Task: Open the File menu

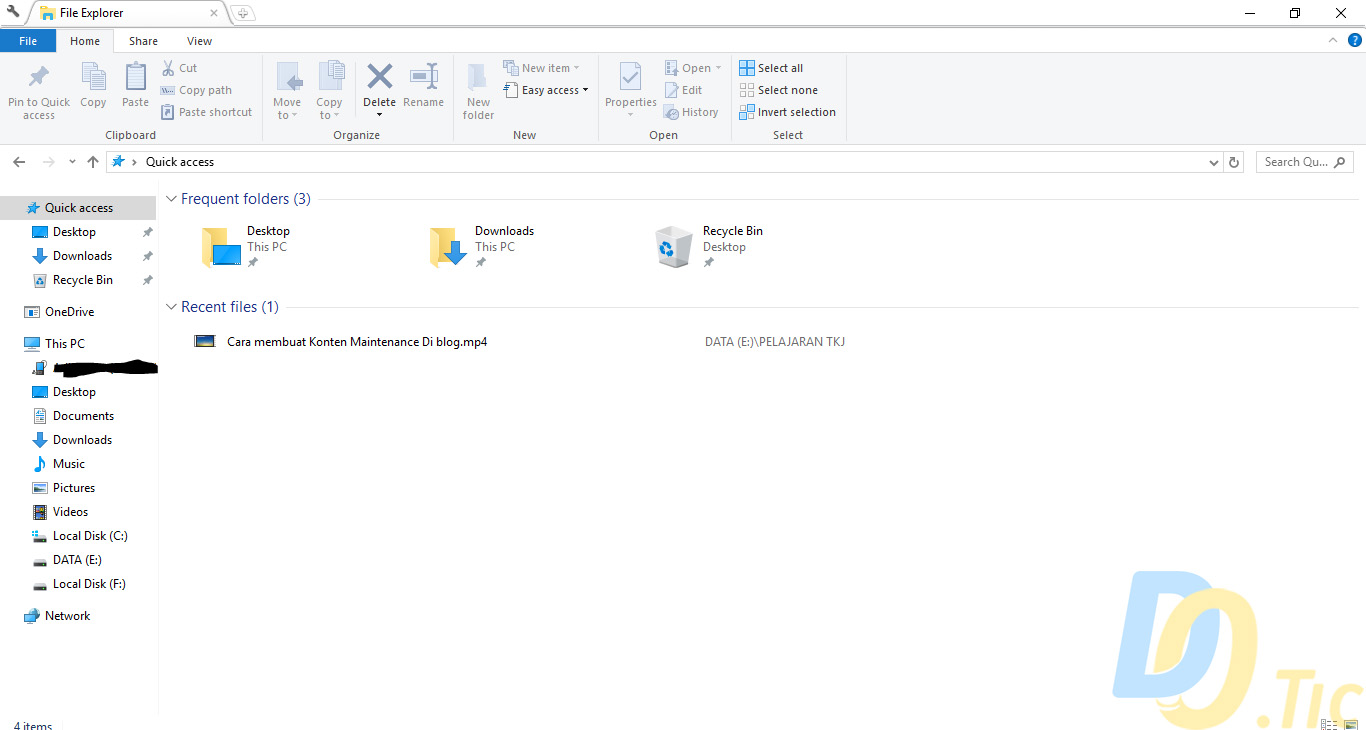Action: pos(28,41)
